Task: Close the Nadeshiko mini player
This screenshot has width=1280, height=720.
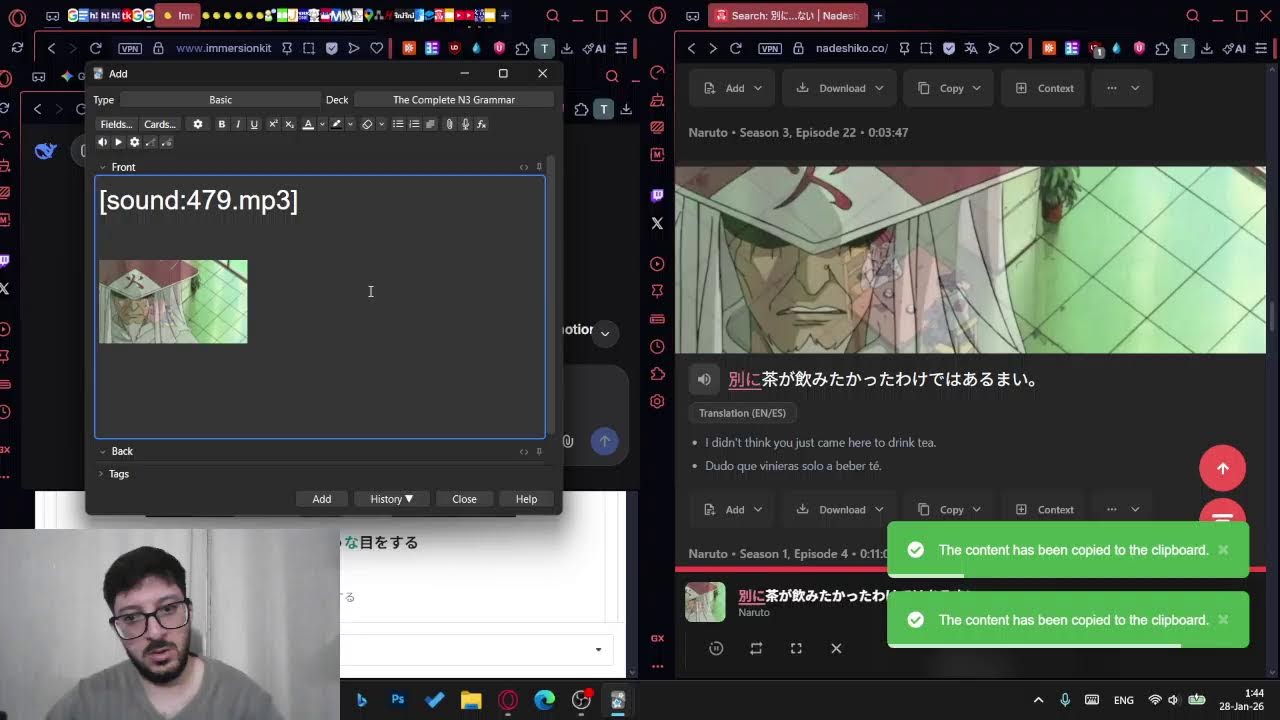Action: pyautogui.click(x=836, y=648)
